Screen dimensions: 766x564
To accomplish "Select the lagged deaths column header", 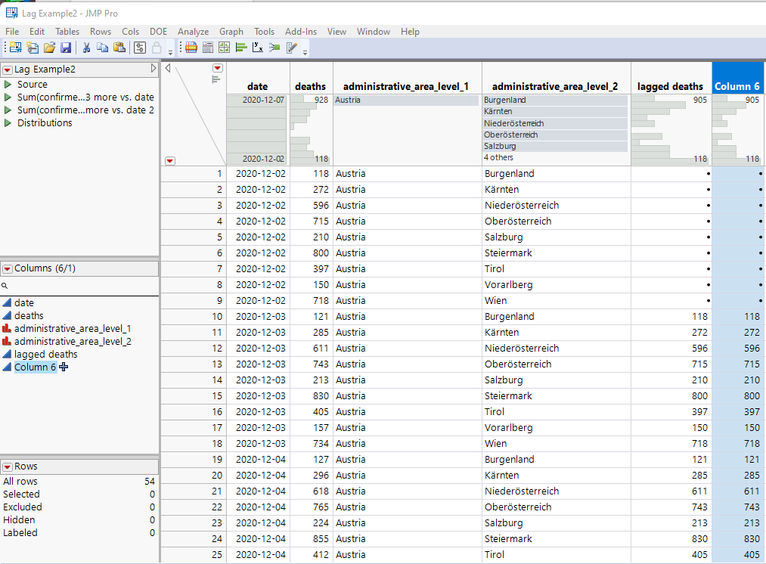I will 669,86.
